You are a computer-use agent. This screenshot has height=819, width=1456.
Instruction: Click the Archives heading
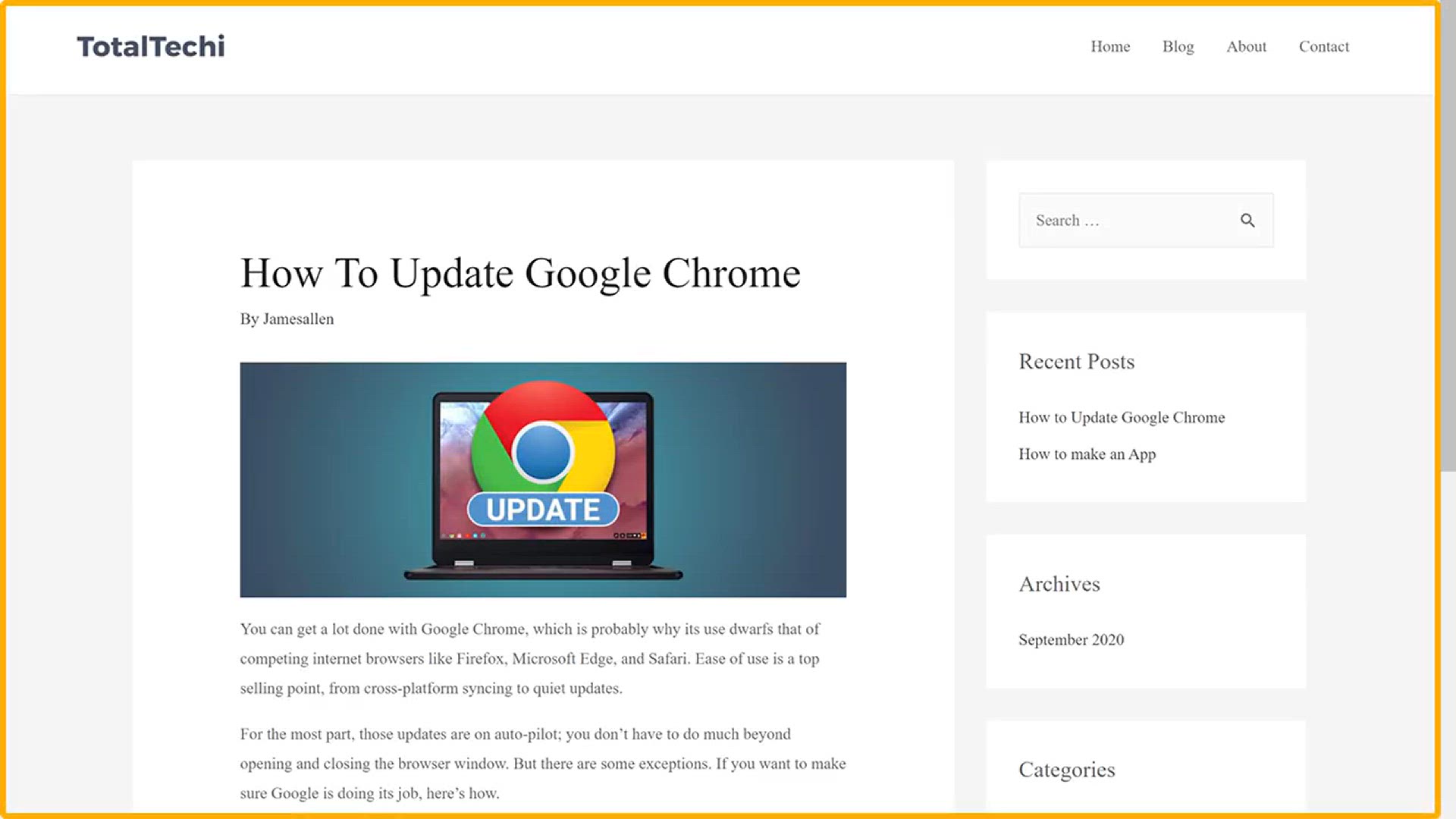[x=1059, y=584]
